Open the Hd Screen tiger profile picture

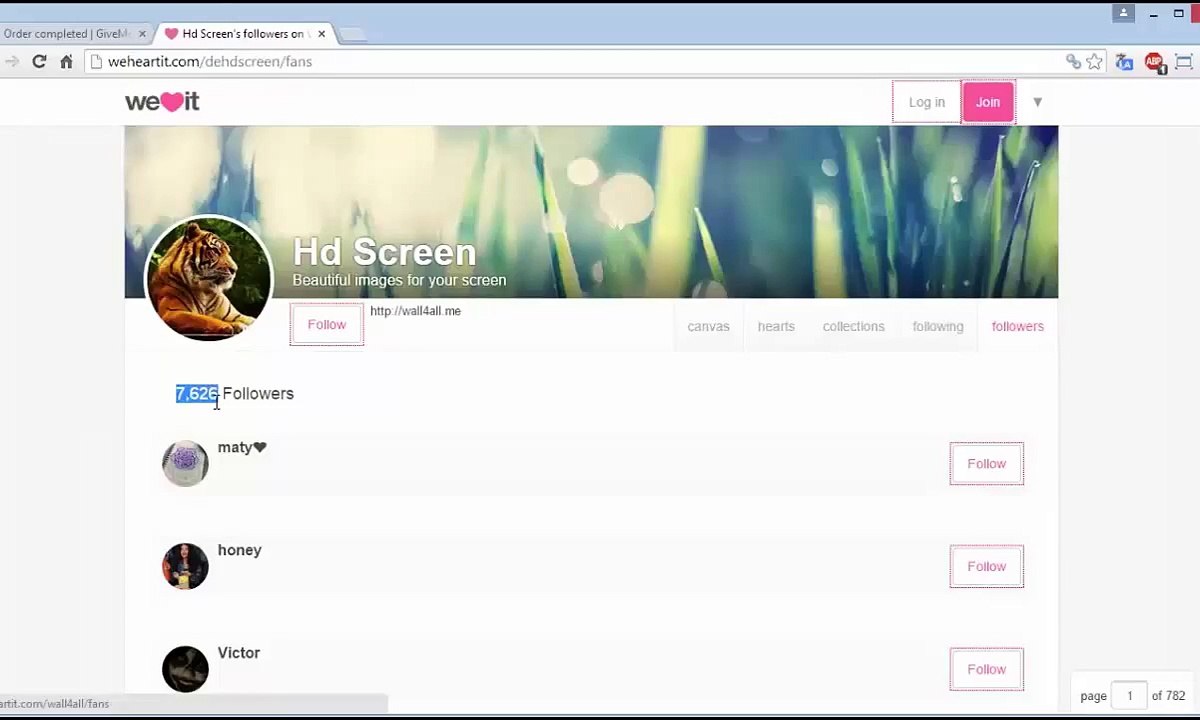209,278
